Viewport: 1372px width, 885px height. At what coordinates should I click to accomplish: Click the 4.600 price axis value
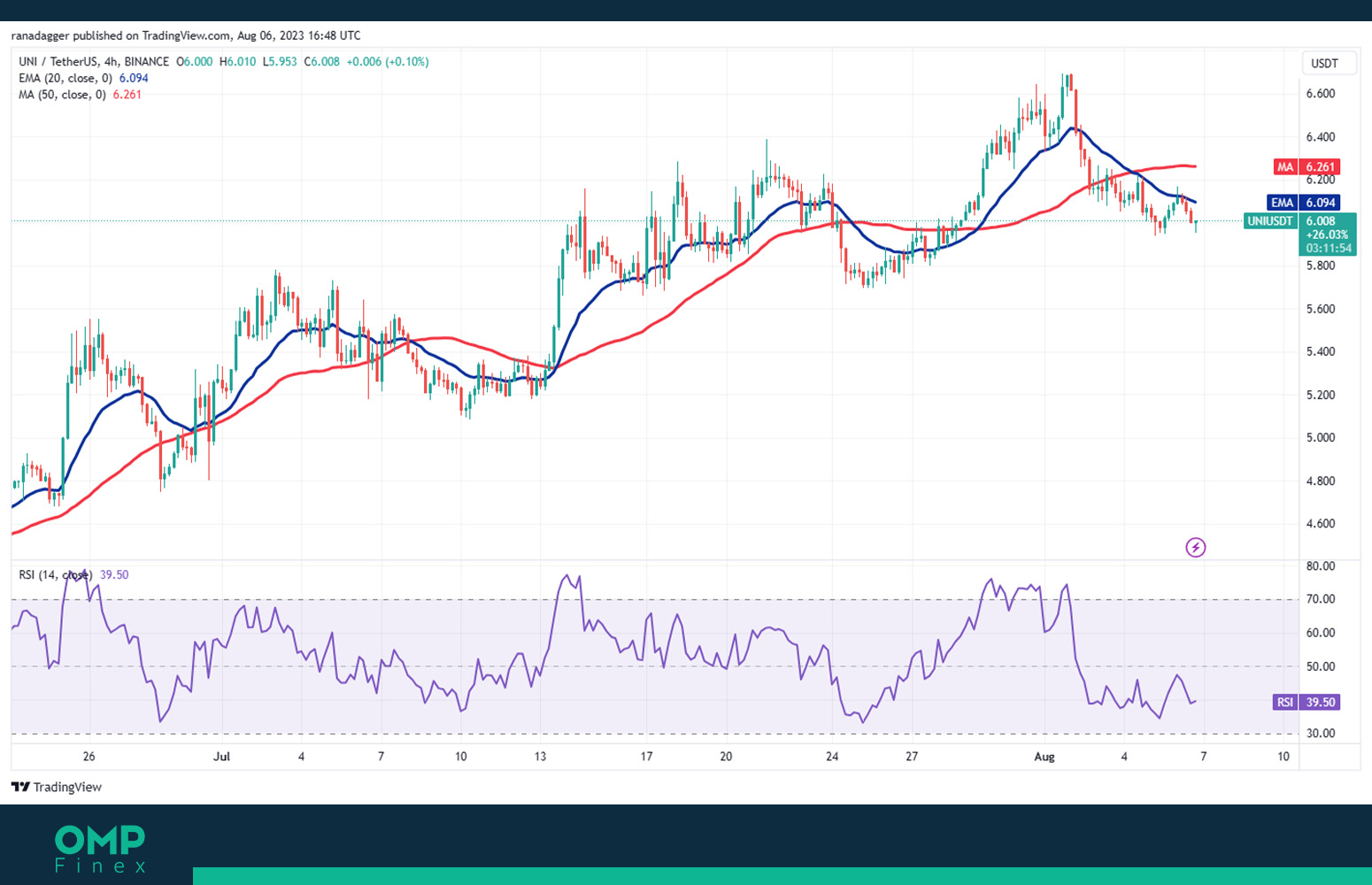pyautogui.click(x=1321, y=523)
